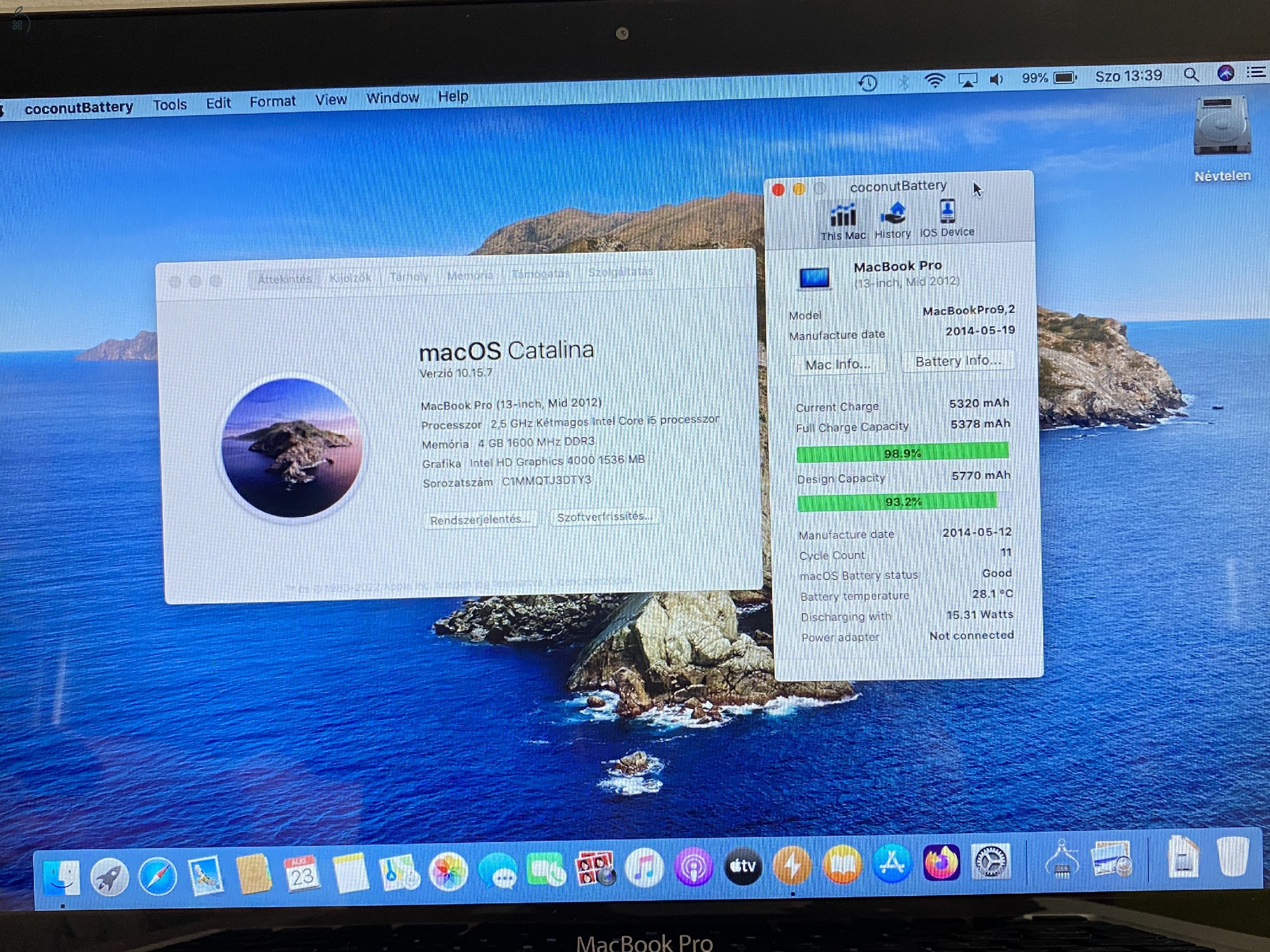Switch to the Tárhely tab

click(409, 277)
